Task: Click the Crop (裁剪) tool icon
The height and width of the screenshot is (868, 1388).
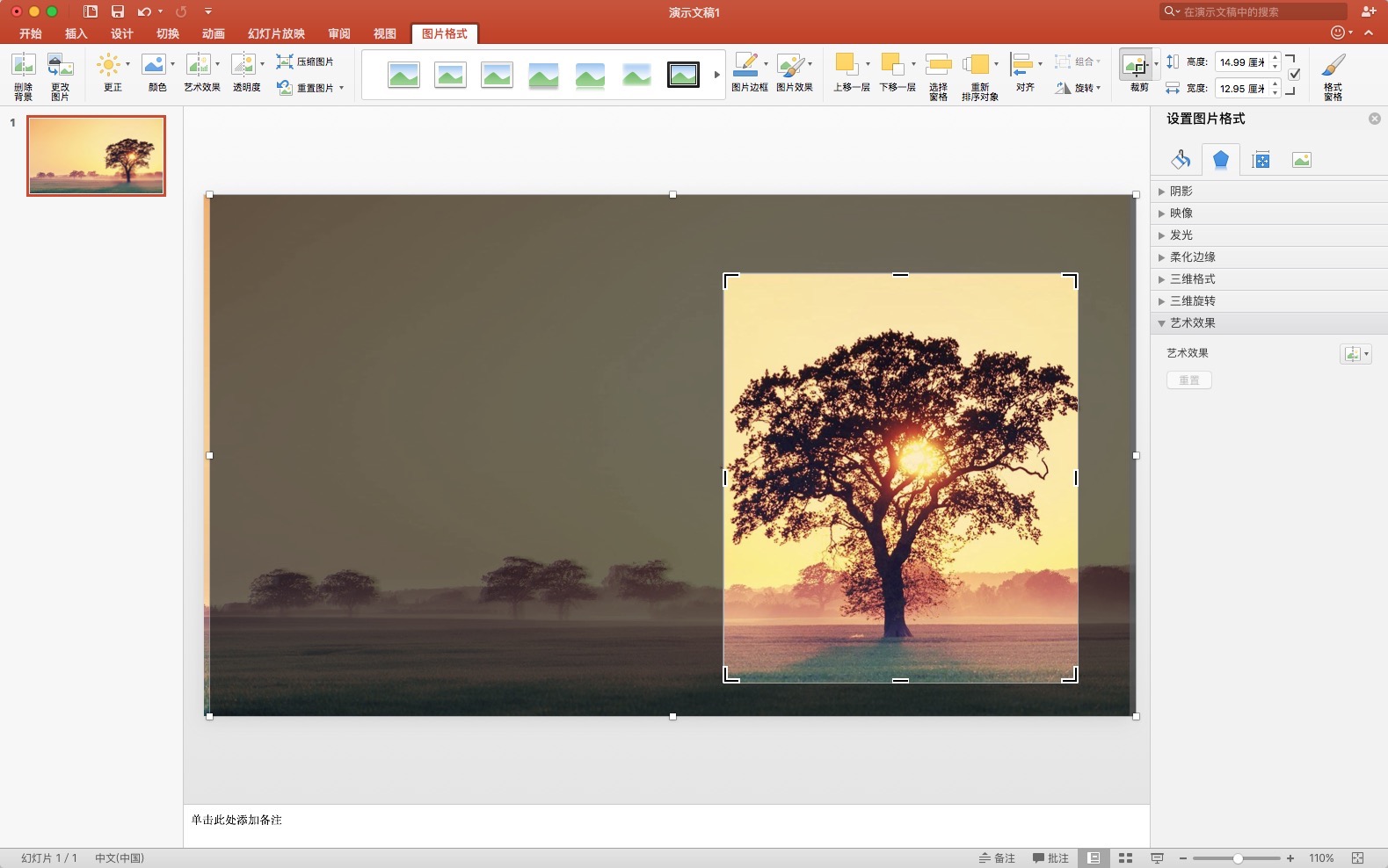Action: tap(1135, 66)
